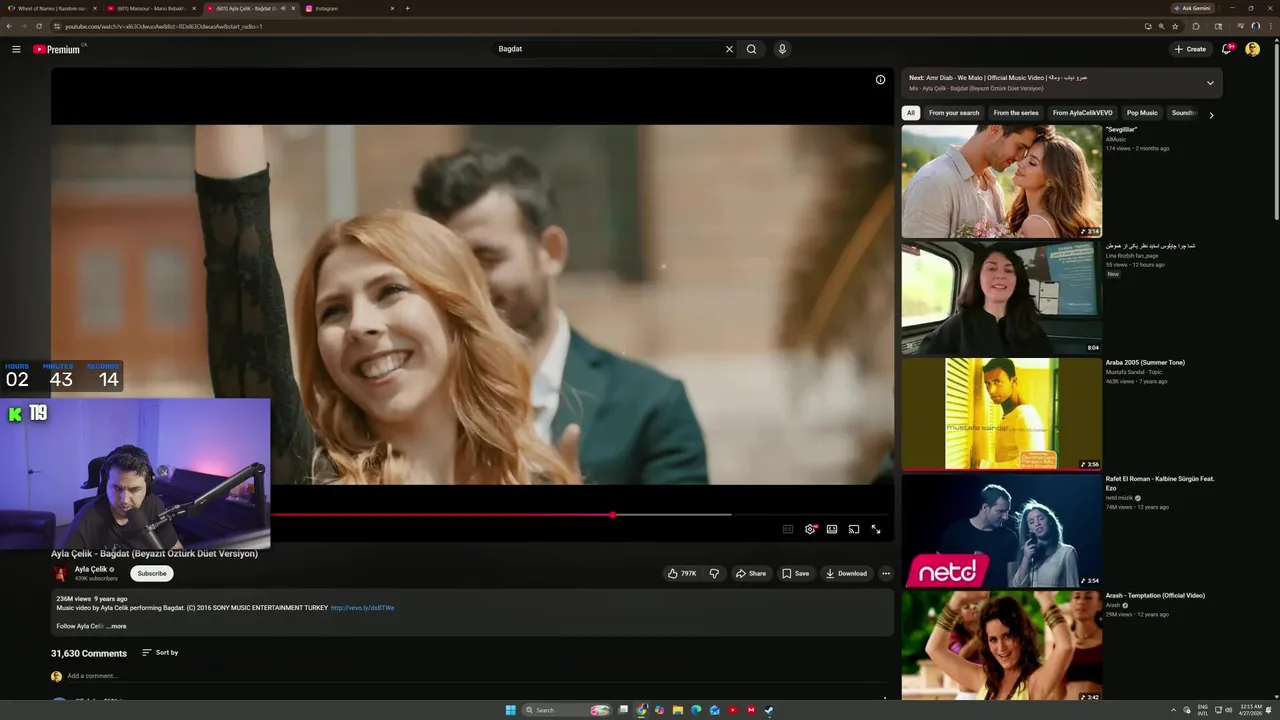Click Ask Gemini button
Image resolution: width=1280 pixels, height=720 pixels.
coord(1193,8)
